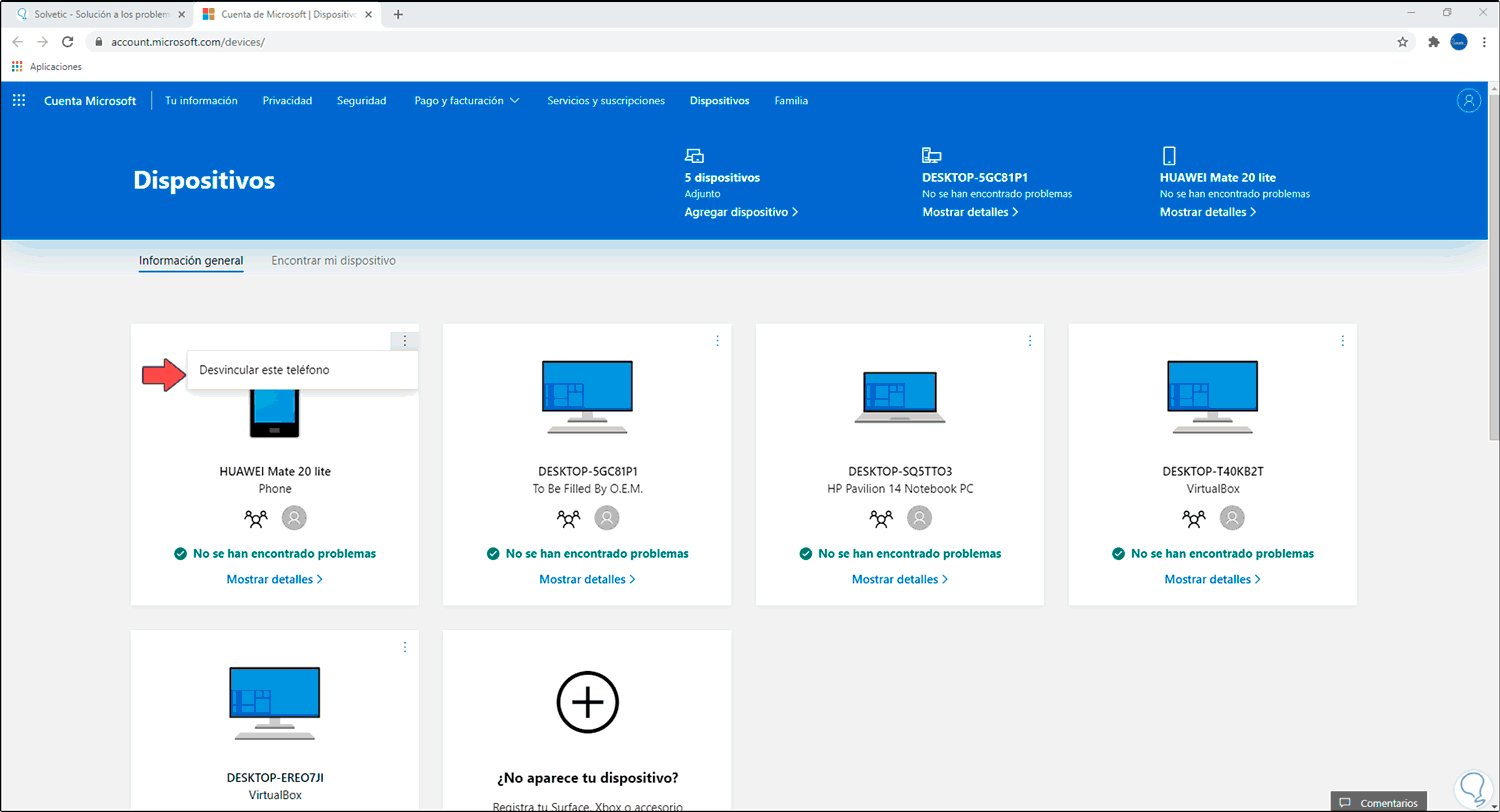Select Dispositivos in the navigation bar

click(719, 101)
